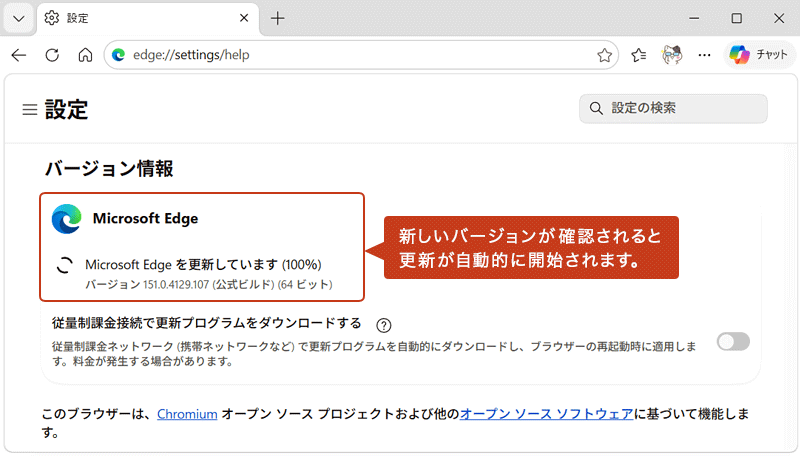Click the version 151.0.4129.107 text
Viewport: 800px width, 456px height.
(x=209, y=284)
